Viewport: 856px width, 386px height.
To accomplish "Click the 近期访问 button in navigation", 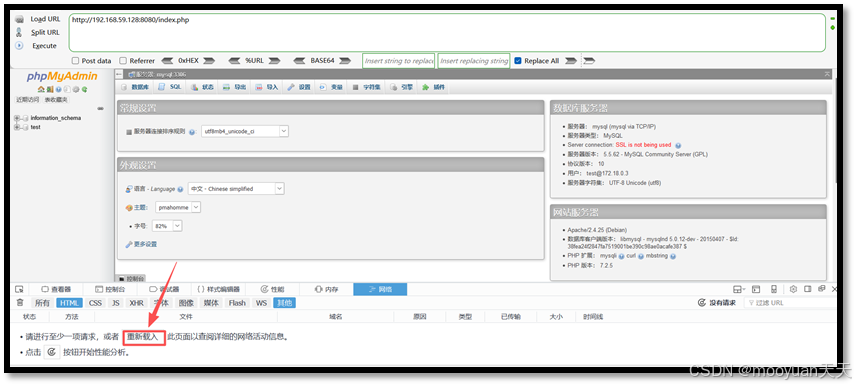I will tap(27, 100).
